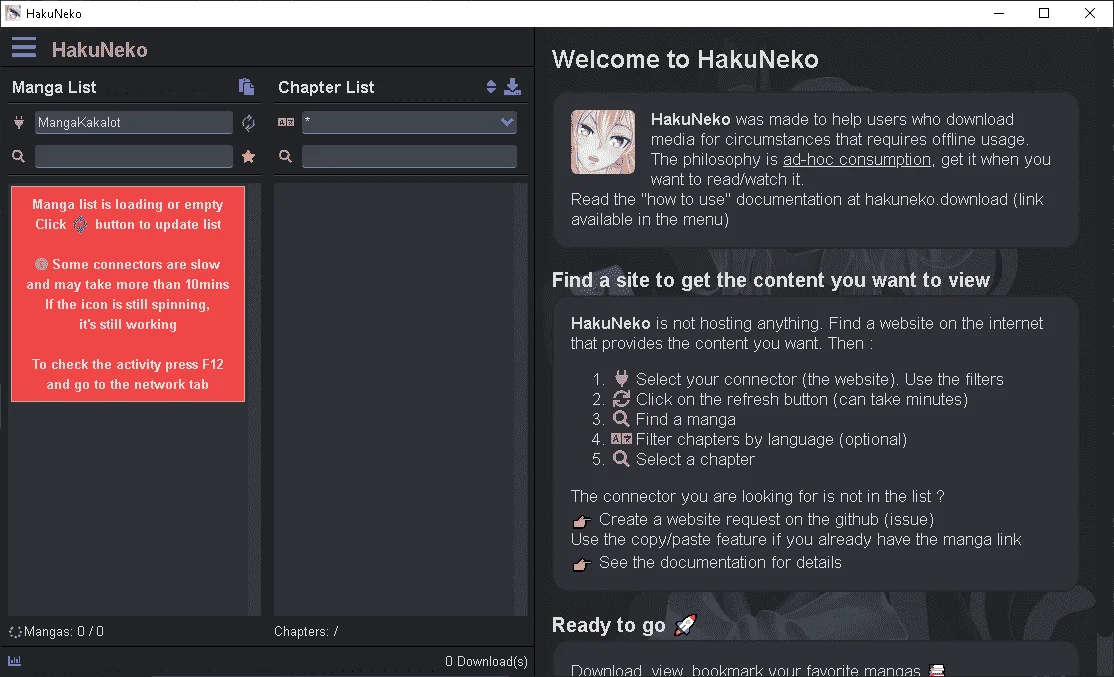The height and width of the screenshot is (677, 1114).
Task: Focus the chapter search input field
Action: pyautogui.click(x=409, y=156)
